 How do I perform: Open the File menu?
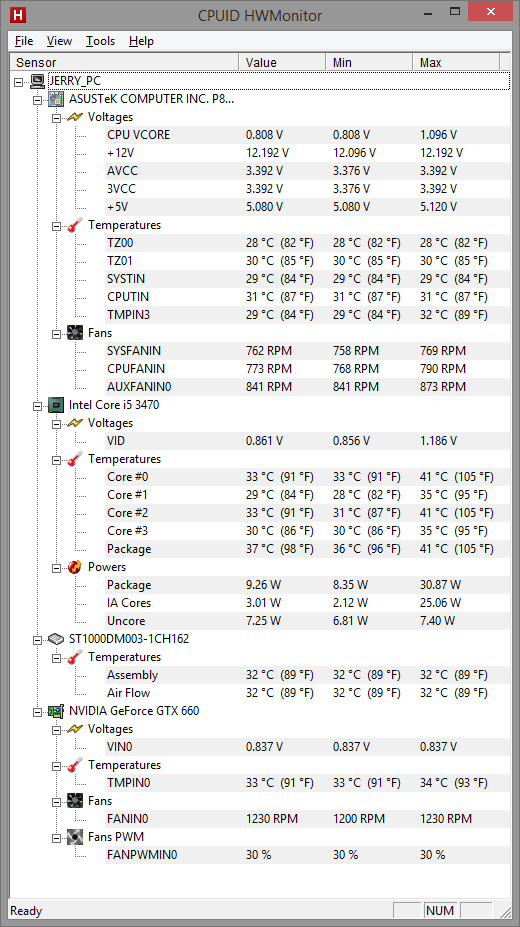coord(24,41)
